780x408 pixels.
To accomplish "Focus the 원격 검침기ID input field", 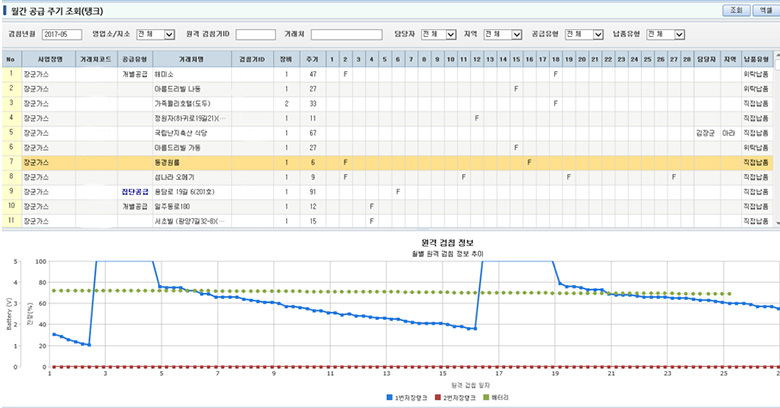I will tap(255, 35).
